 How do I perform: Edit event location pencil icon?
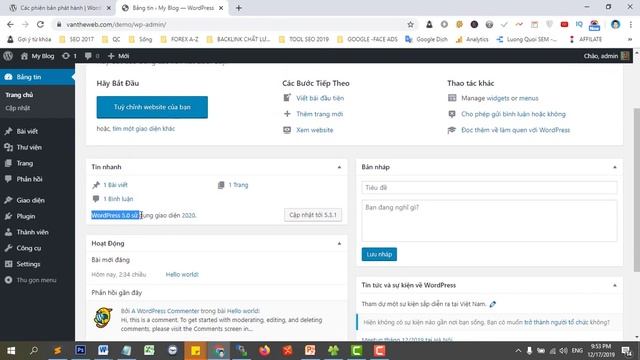tap(493, 304)
